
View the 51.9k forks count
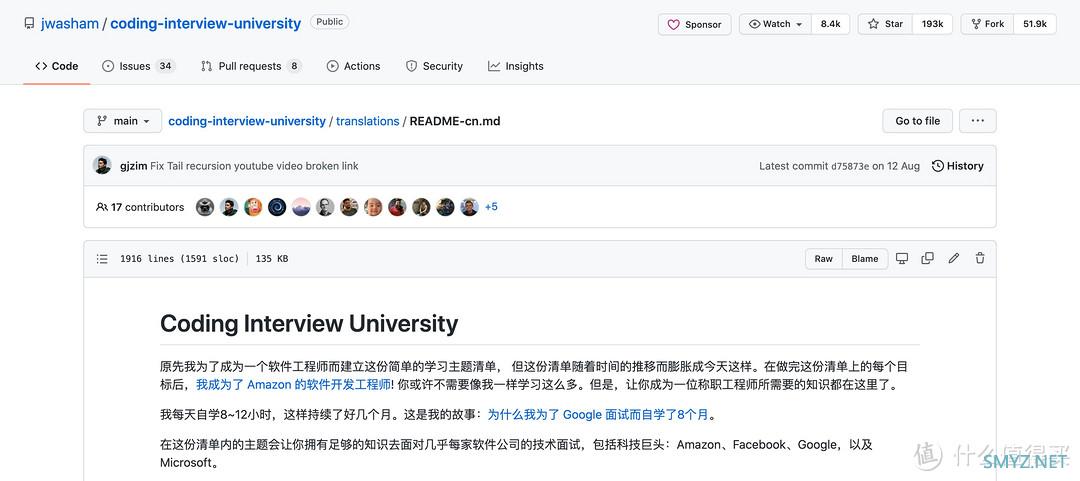click(x=1035, y=24)
